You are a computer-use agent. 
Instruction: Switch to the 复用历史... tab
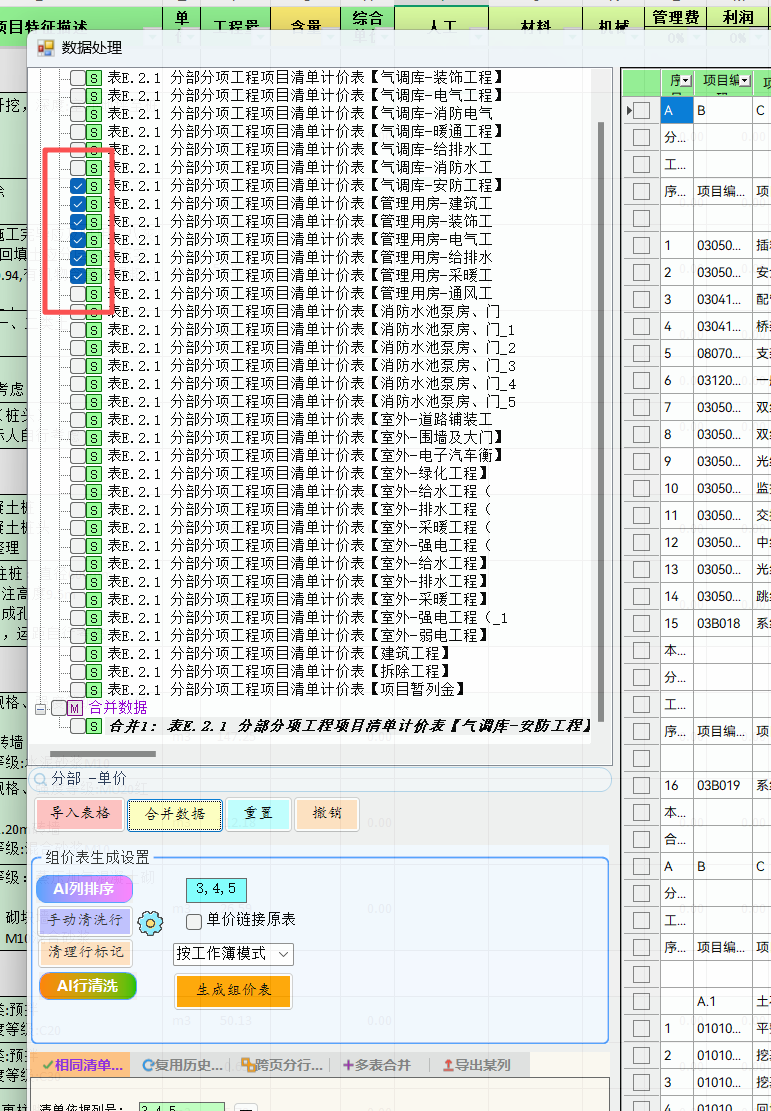(x=183, y=1065)
